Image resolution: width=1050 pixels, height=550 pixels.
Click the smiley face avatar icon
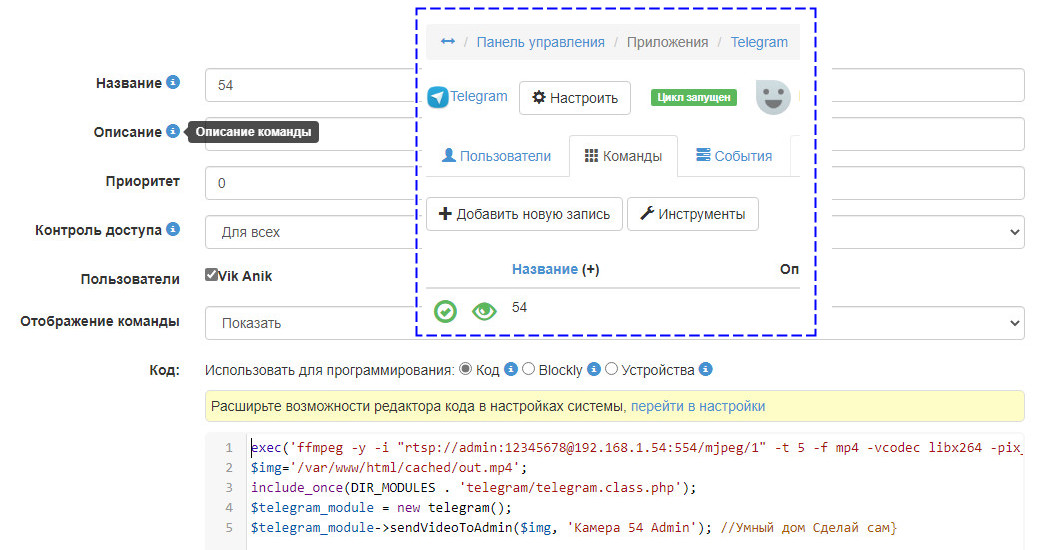(x=773, y=97)
